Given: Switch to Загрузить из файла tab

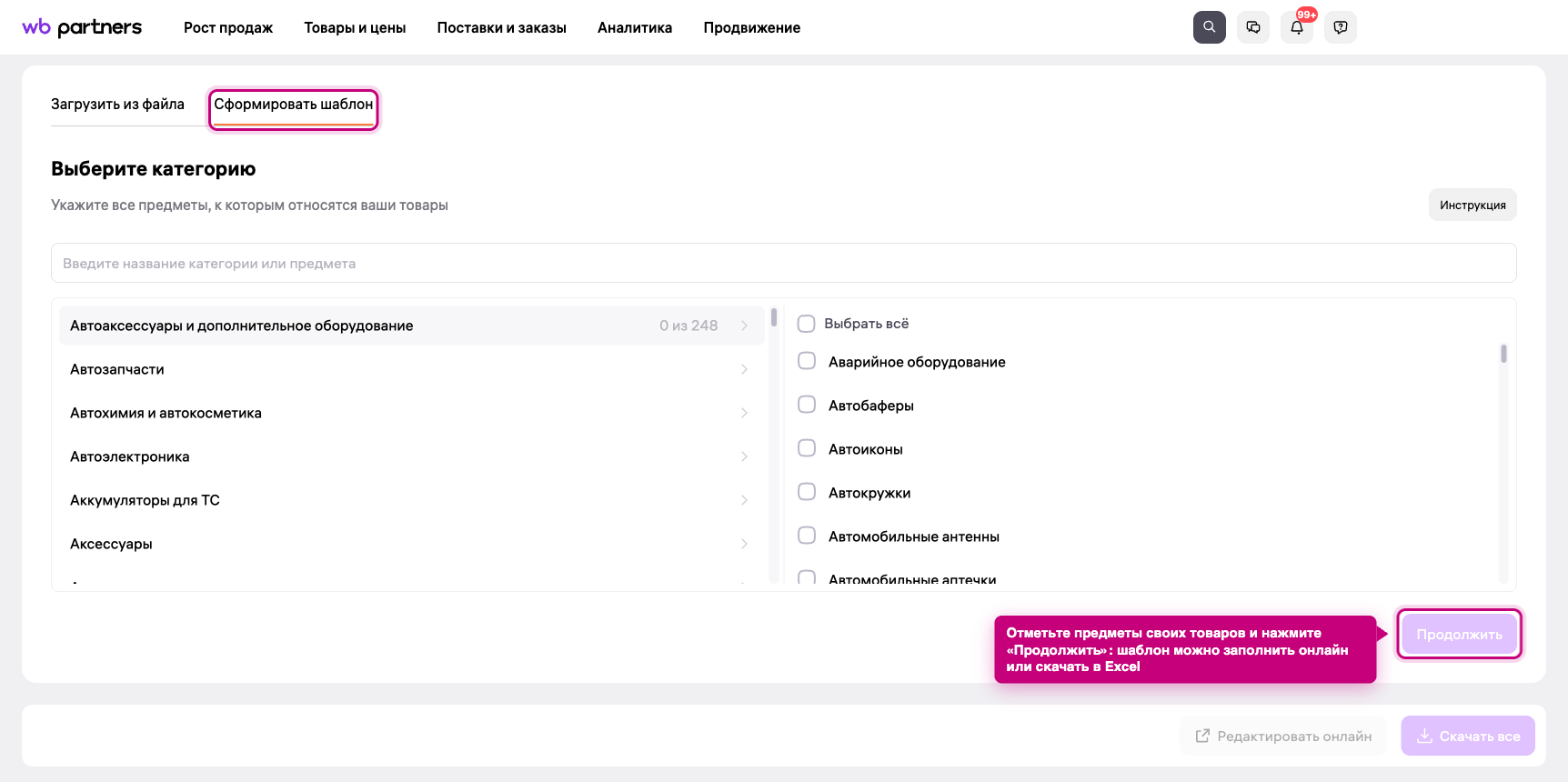Looking at the screenshot, I should point(117,105).
